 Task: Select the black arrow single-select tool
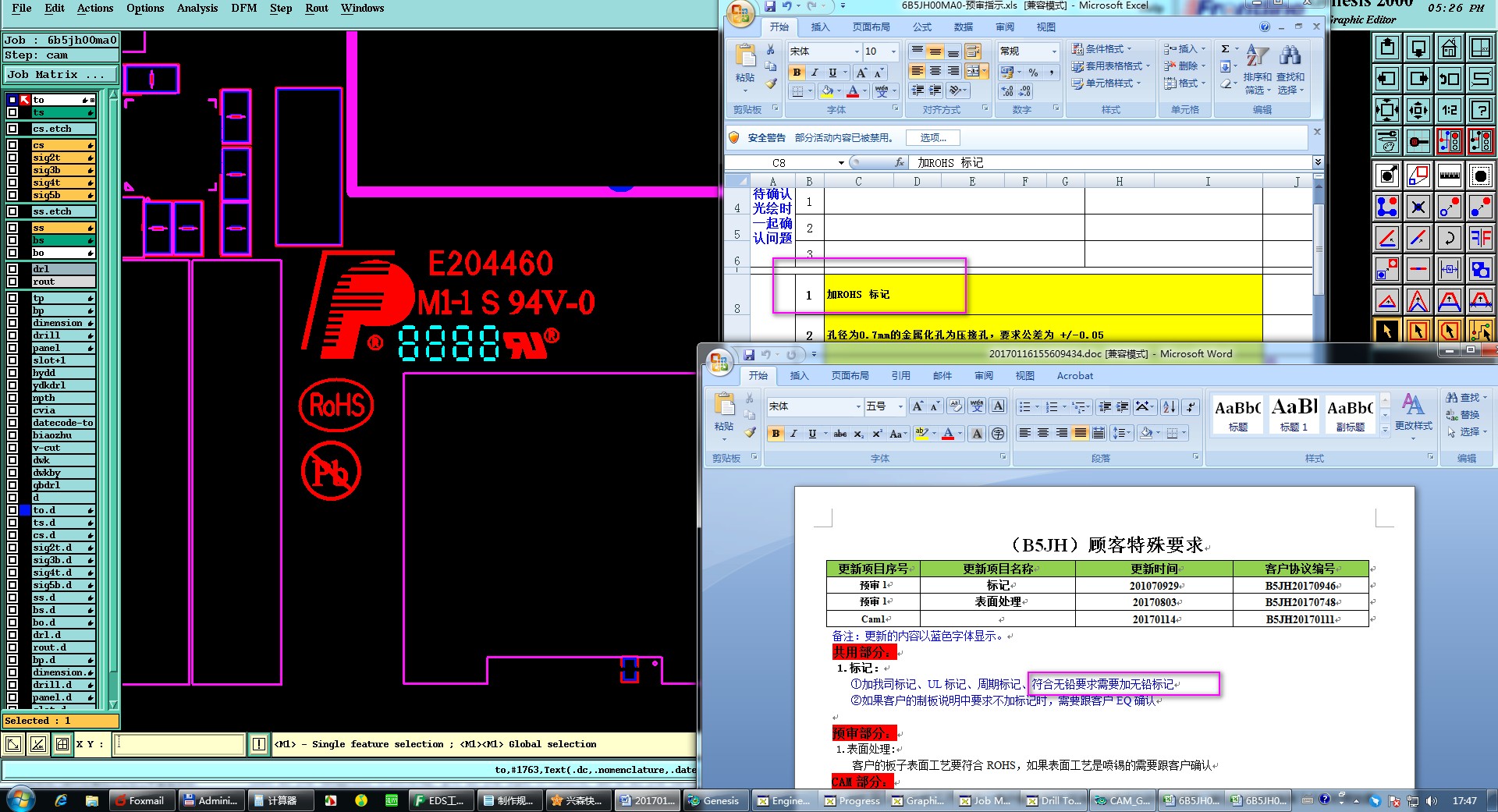(x=1386, y=331)
